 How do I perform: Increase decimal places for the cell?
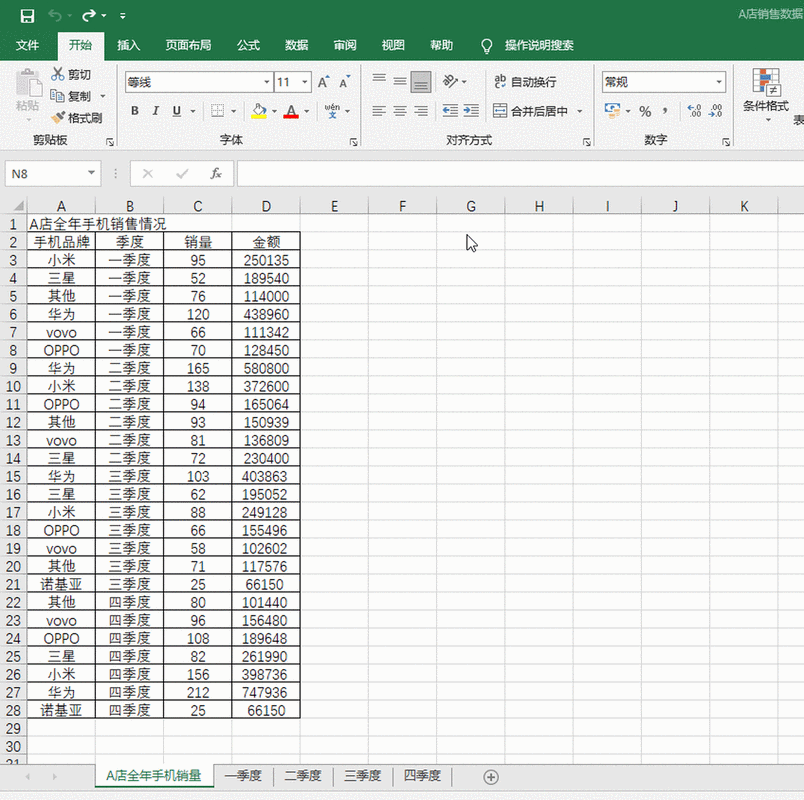[693, 111]
